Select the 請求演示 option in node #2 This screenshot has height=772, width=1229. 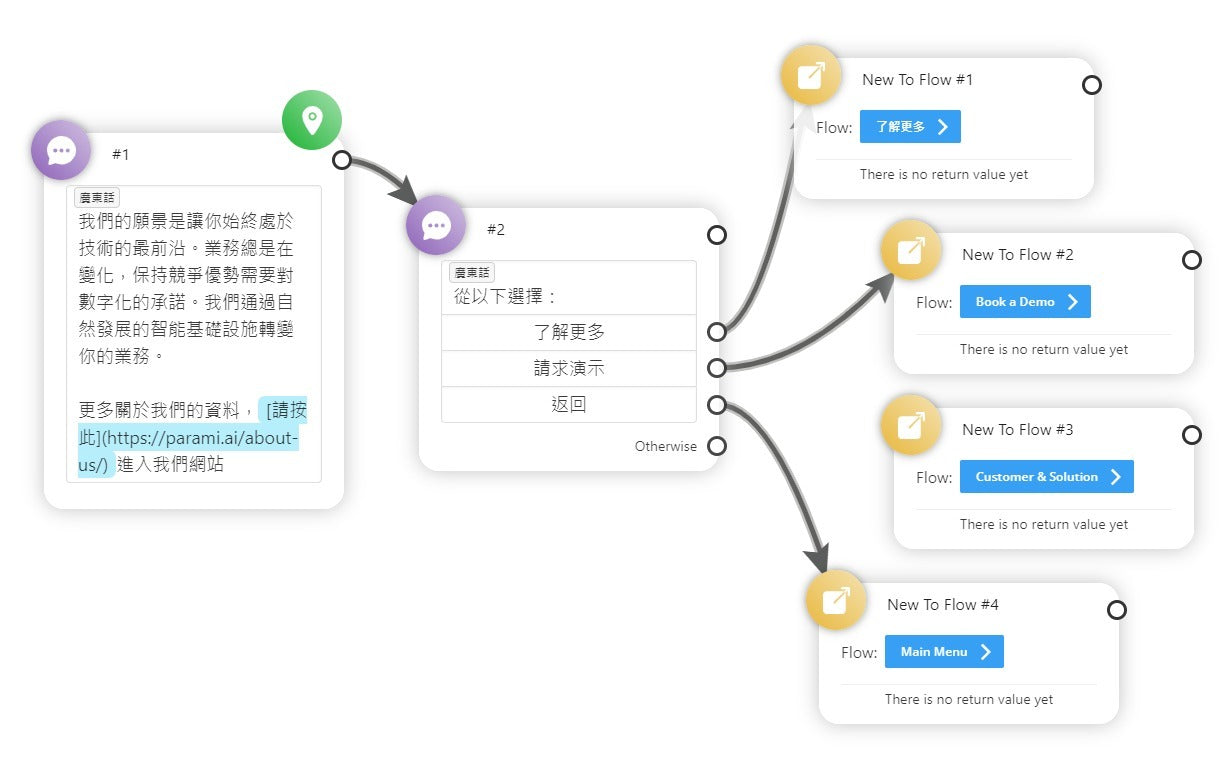point(569,369)
